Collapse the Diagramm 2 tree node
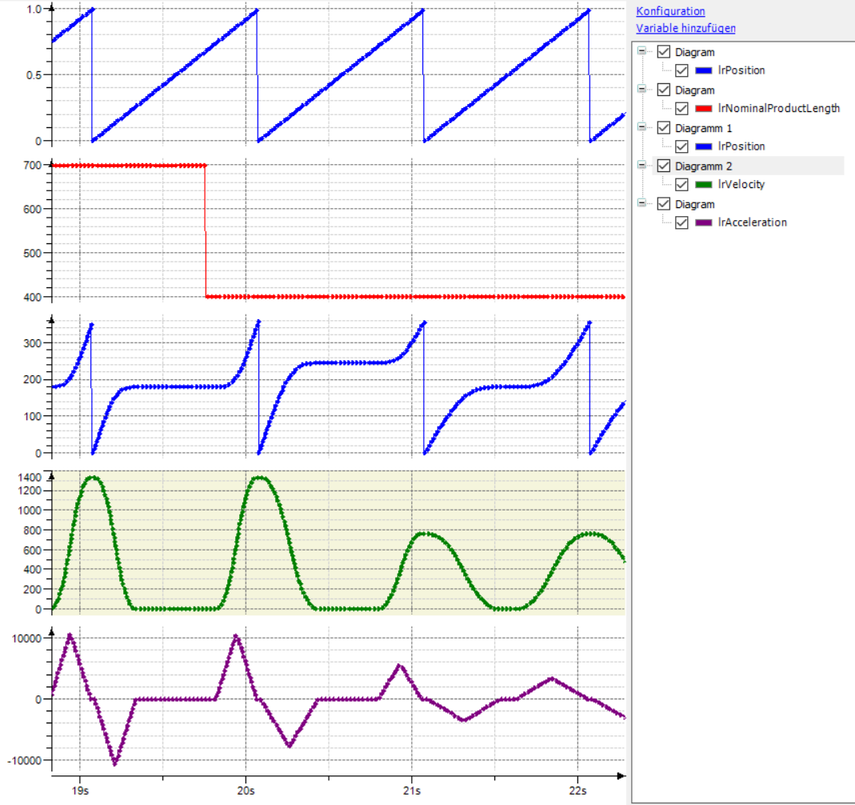 click(x=643, y=166)
